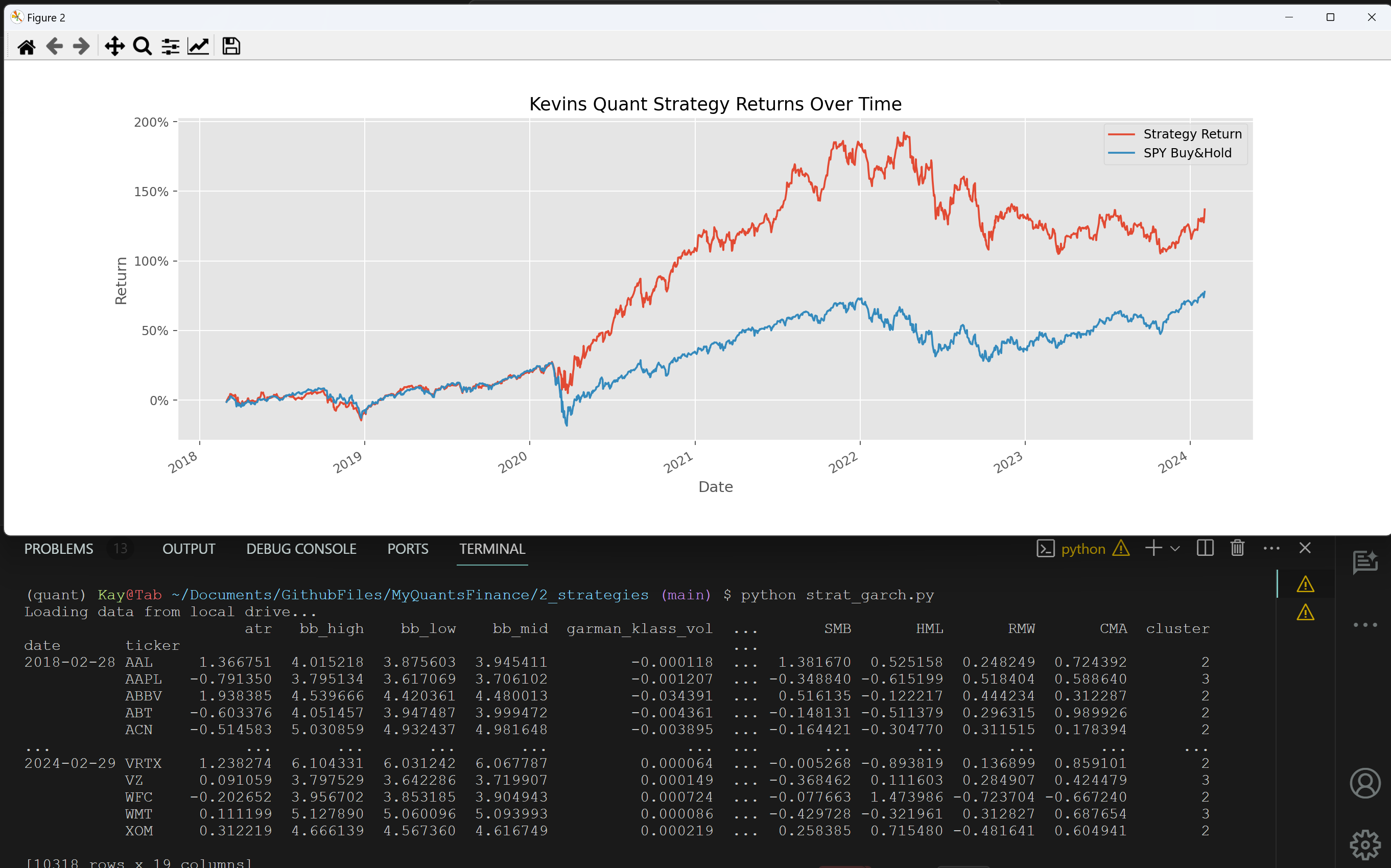Image resolution: width=1391 pixels, height=868 pixels.
Task: Expand the terminal launch profile dropdown
Action: (1175, 549)
